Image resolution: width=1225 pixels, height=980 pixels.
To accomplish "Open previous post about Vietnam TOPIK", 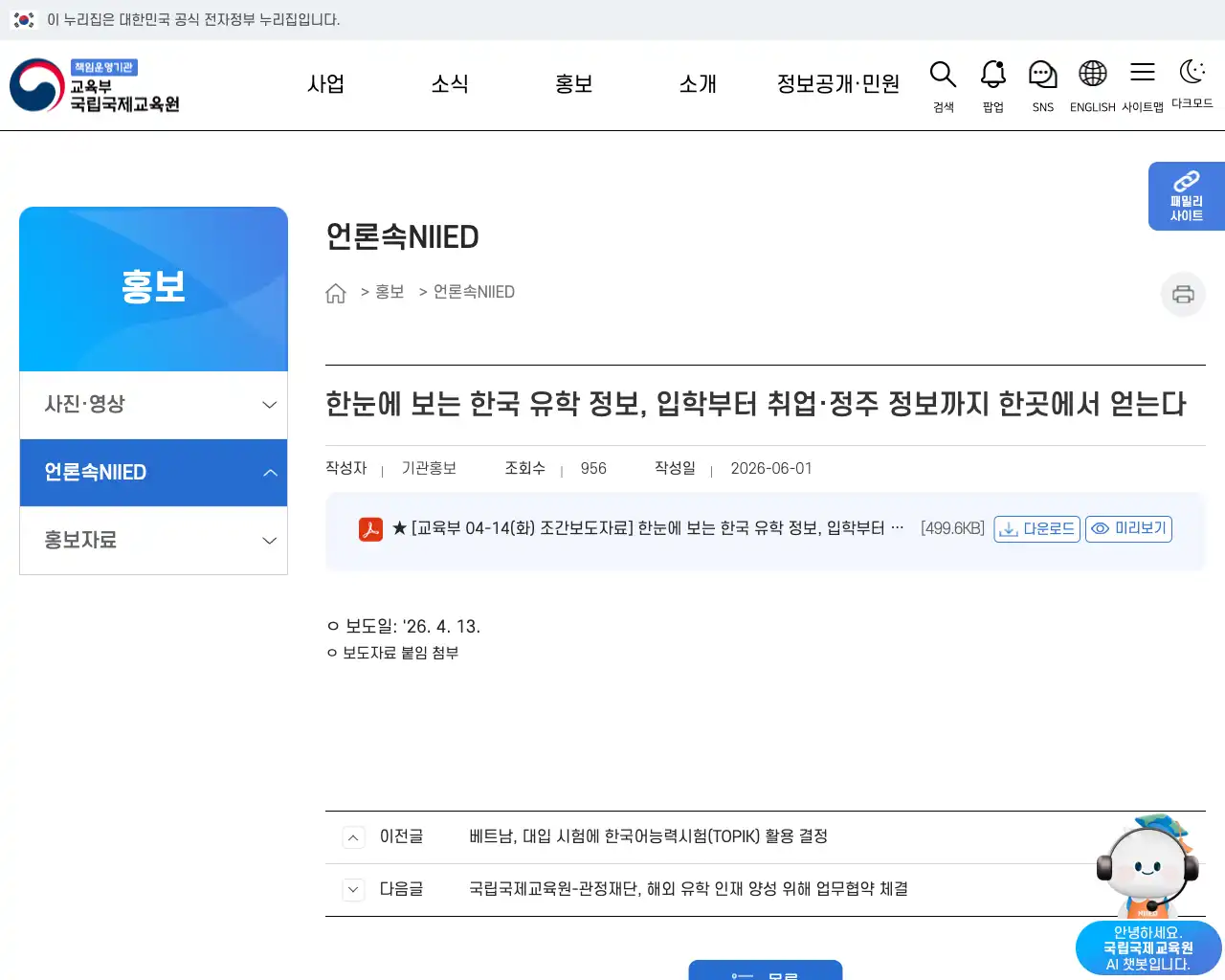I will tap(649, 836).
